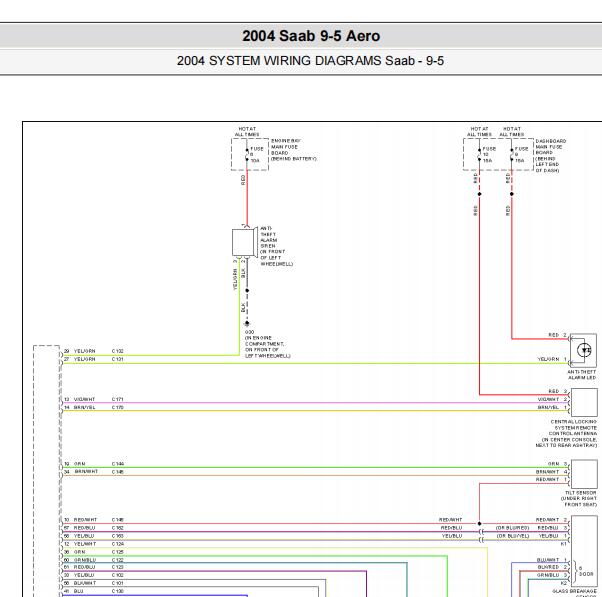Click pin 13 VIO/WHT label on left connector
Image resolution: width=602 pixels, height=597 pixels.
click(x=79, y=399)
